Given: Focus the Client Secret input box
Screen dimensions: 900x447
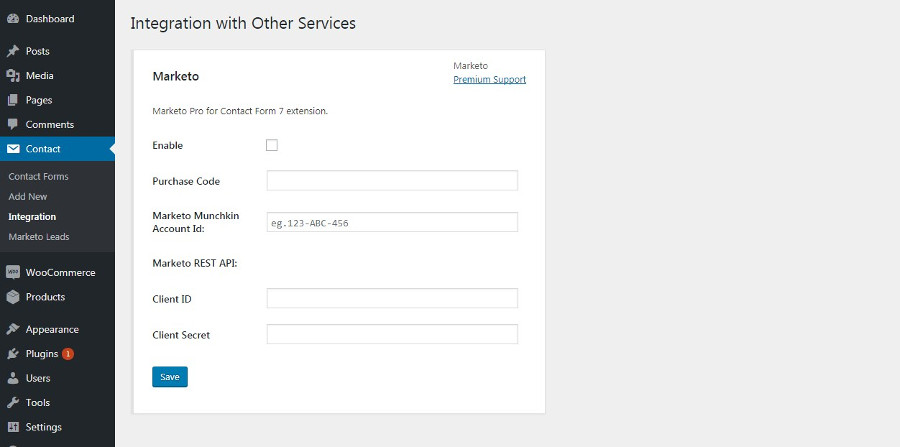Looking at the screenshot, I should (x=392, y=334).
